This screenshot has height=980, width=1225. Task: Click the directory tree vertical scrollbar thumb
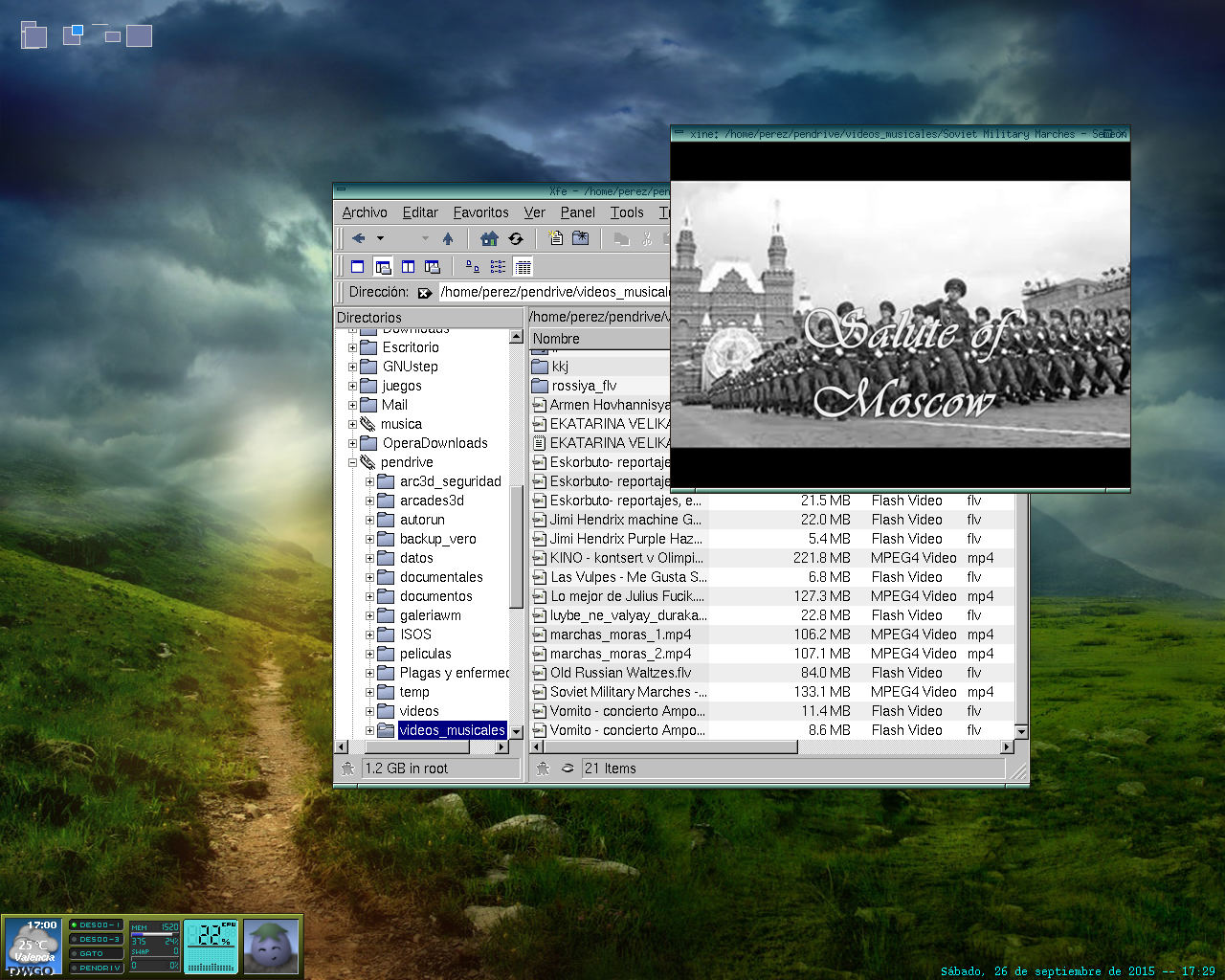coord(516,546)
